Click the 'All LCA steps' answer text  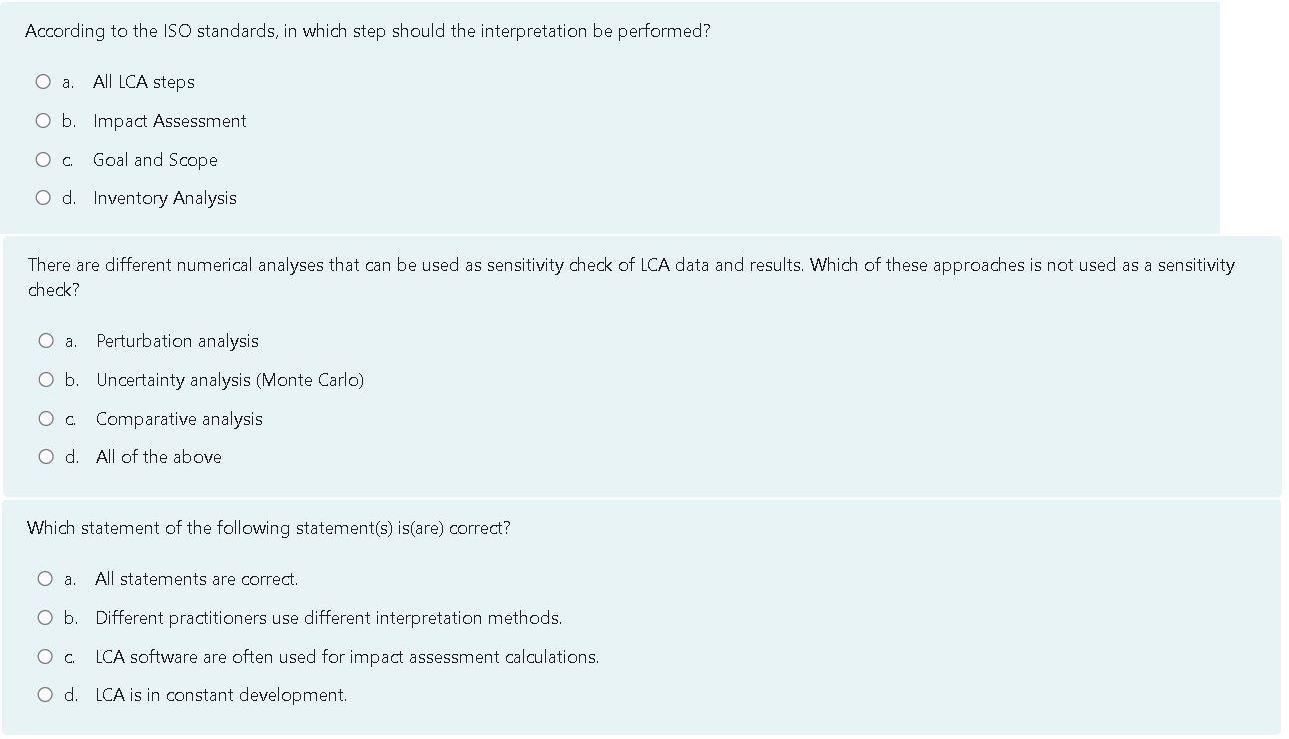143,82
